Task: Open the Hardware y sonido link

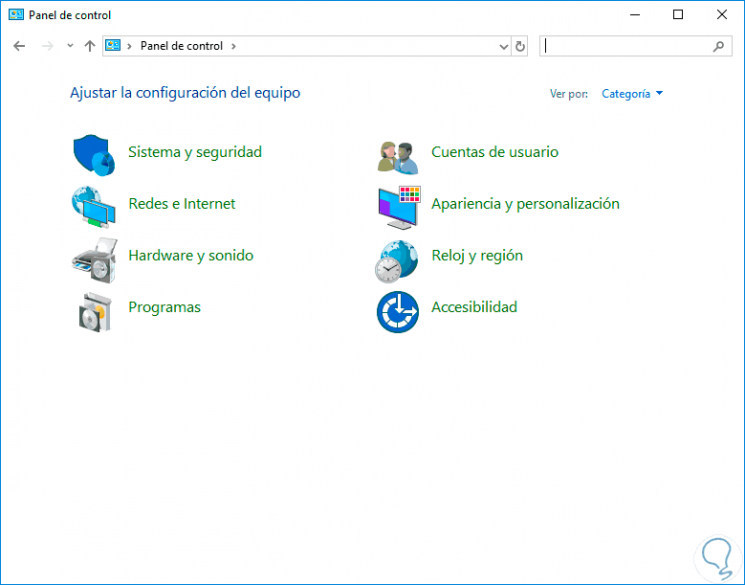Action: 191,256
